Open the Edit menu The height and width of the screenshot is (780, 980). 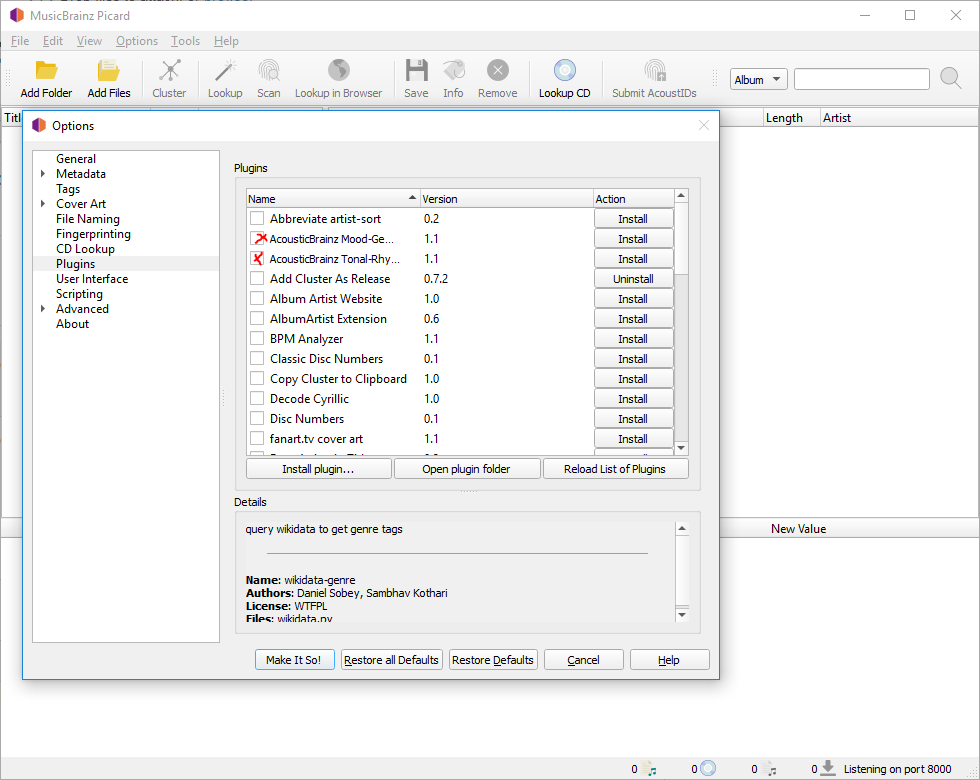(x=52, y=41)
